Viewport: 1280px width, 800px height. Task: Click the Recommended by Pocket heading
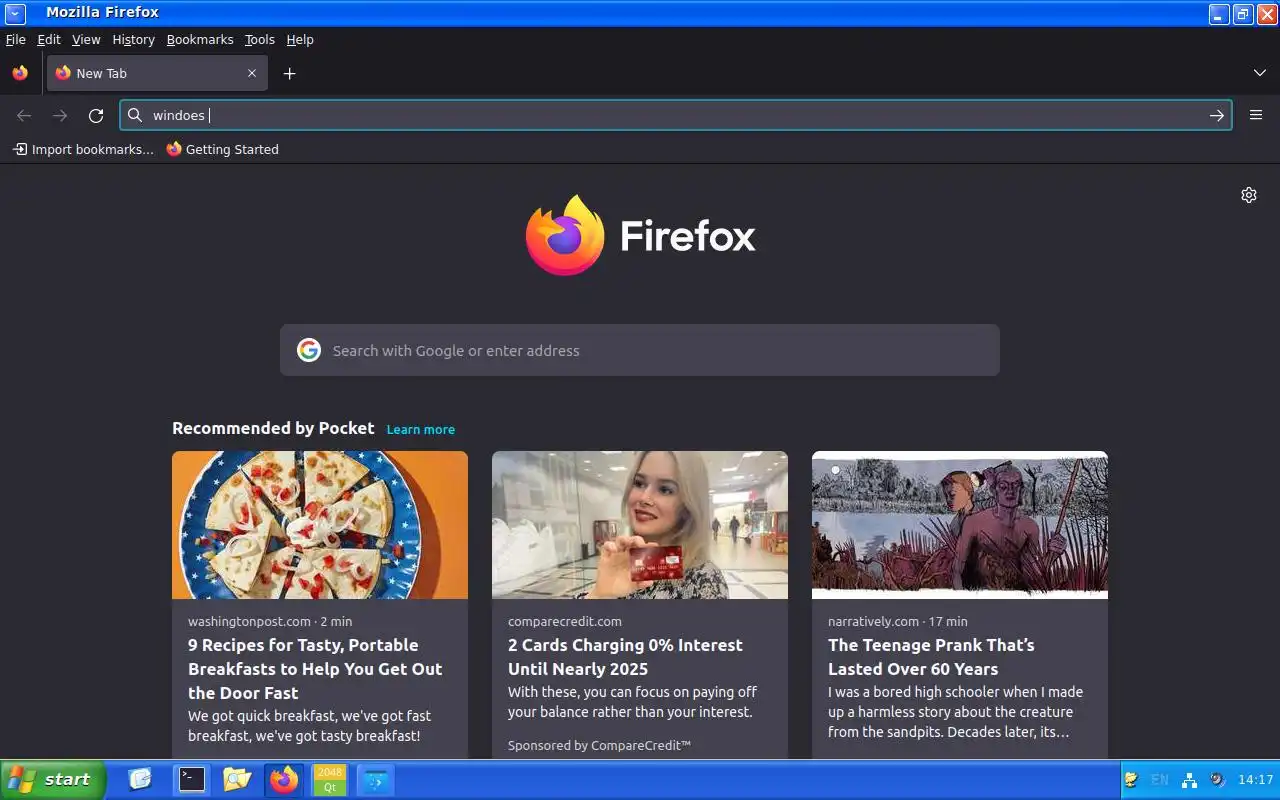click(x=273, y=428)
